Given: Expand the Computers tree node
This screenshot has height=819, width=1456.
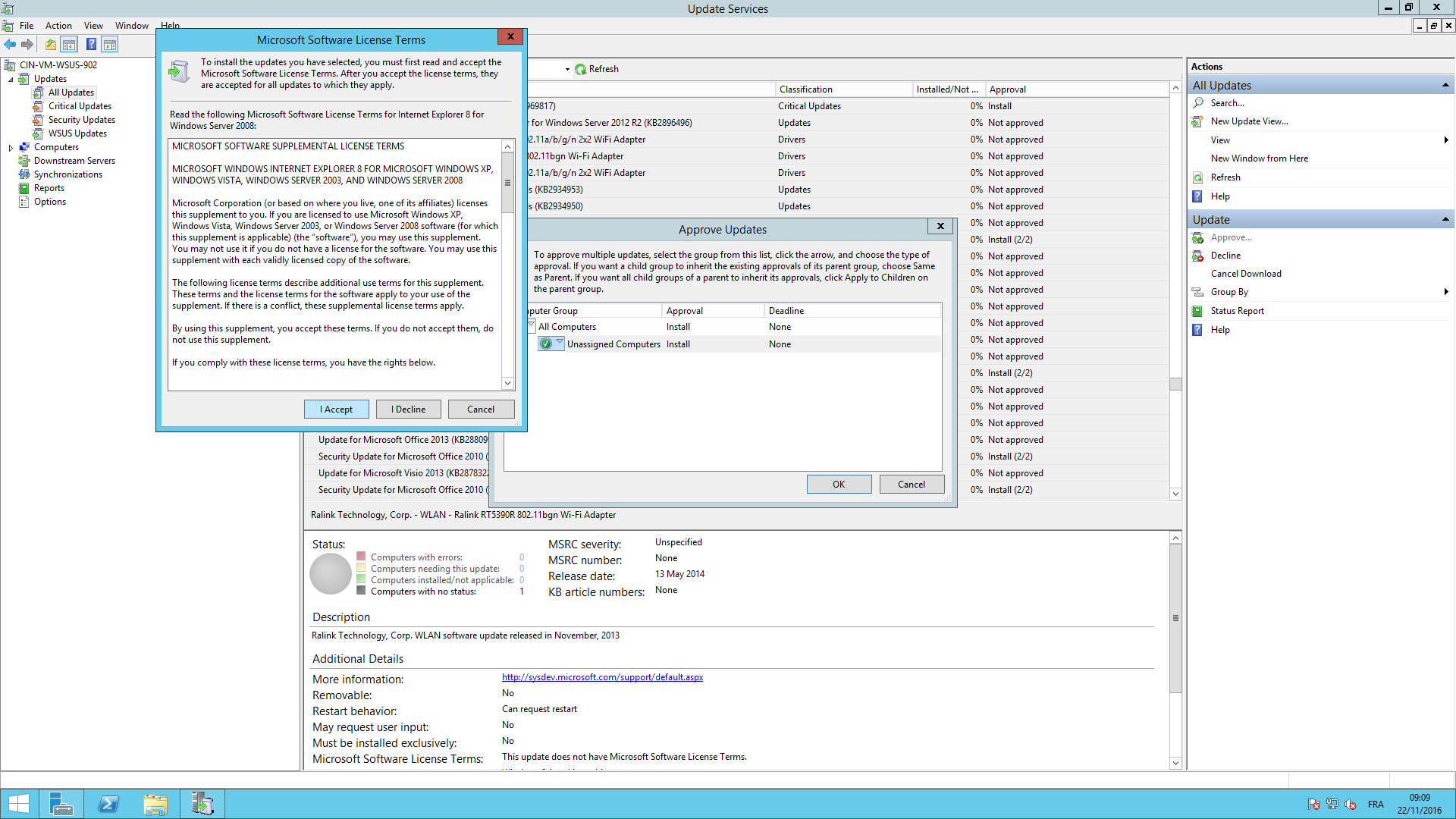Looking at the screenshot, I should click(11, 148).
